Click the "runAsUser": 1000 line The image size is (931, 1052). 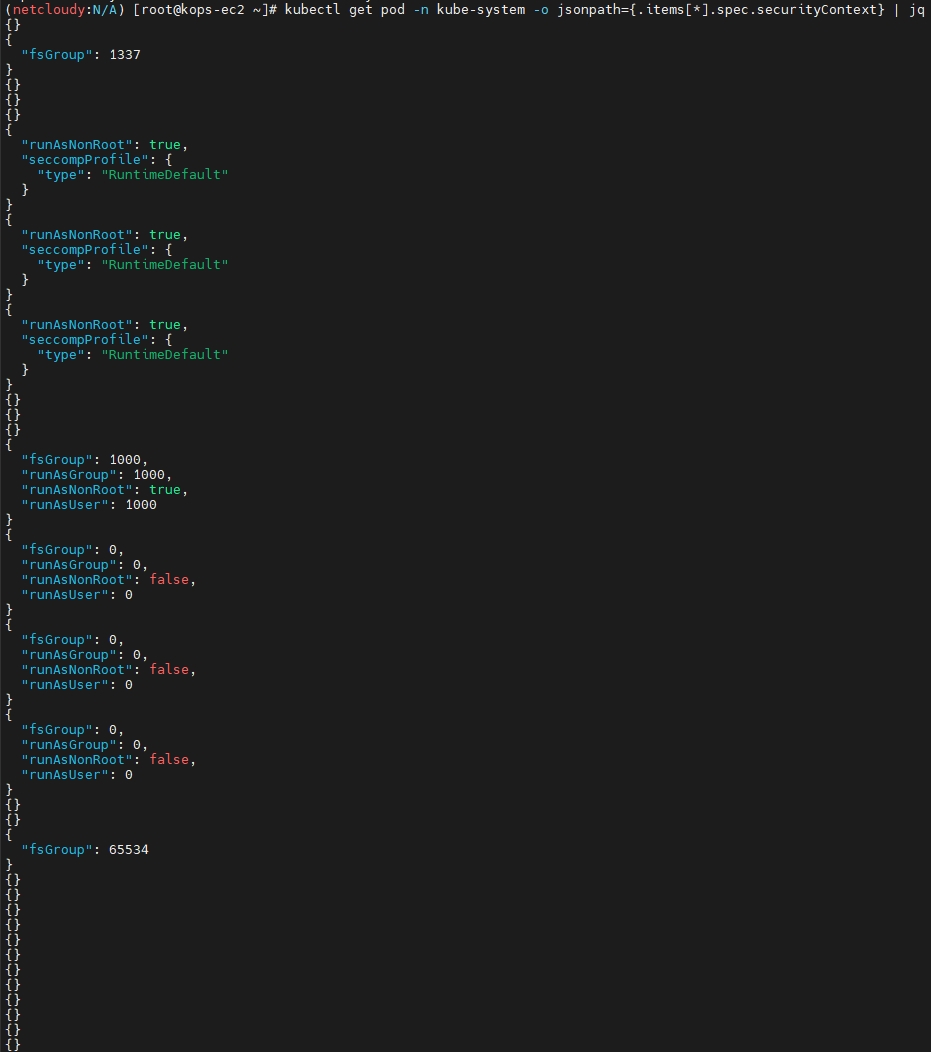coord(89,505)
